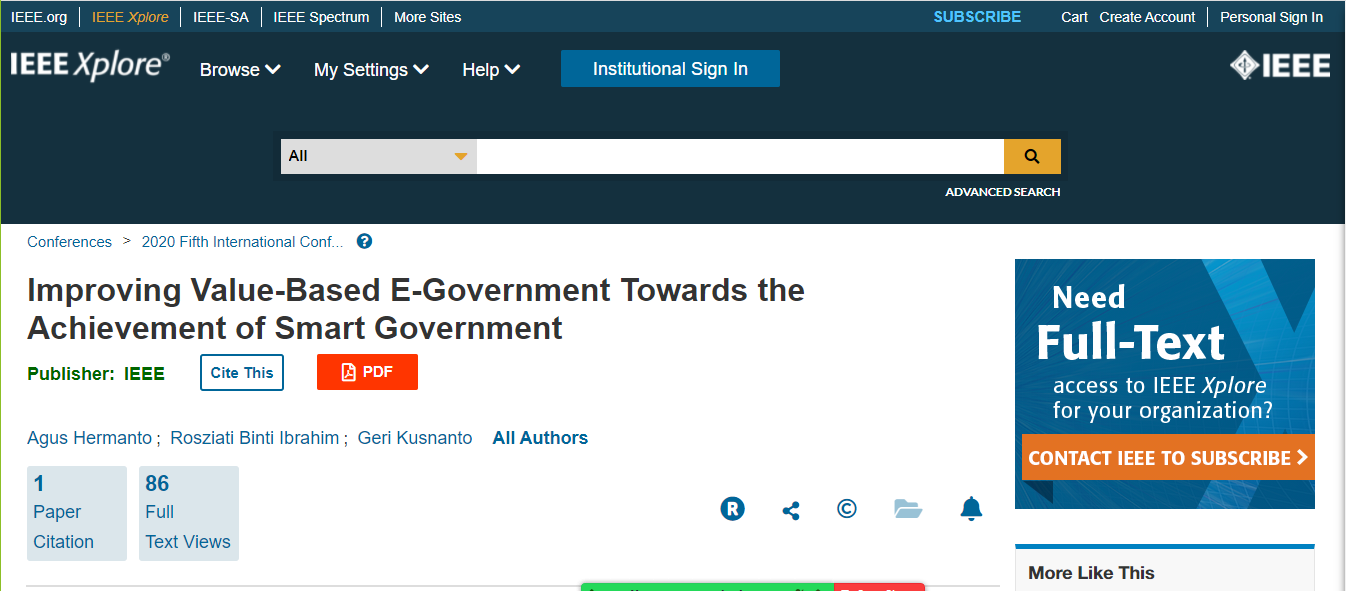Image resolution: width=1346 pixels, height=591 pixels.
Task: Open author Agus Hermanto's profile link
Action: click(x=89, y=438)
